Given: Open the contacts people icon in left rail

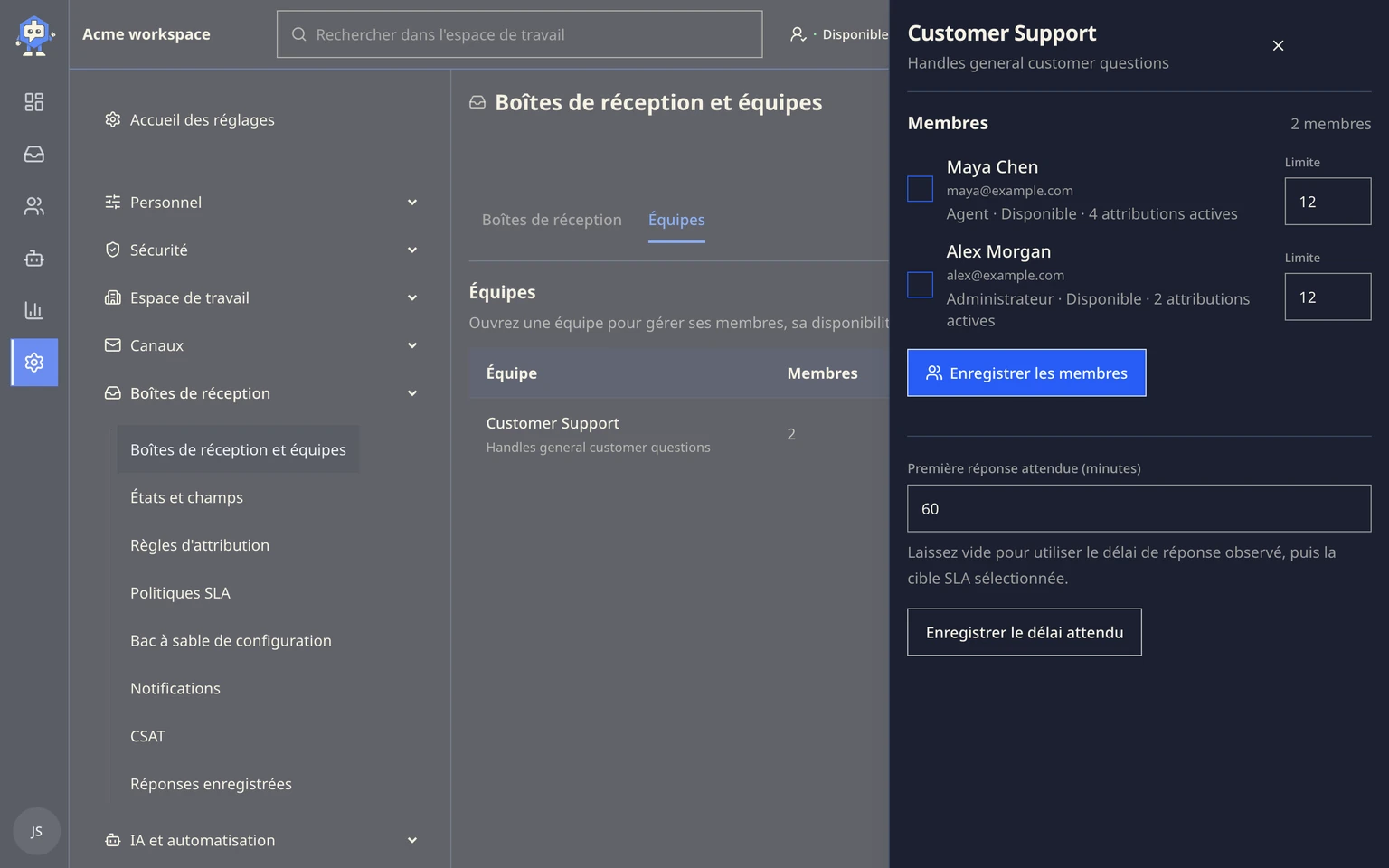Looking at the screenshot, I should click(34, 206).
